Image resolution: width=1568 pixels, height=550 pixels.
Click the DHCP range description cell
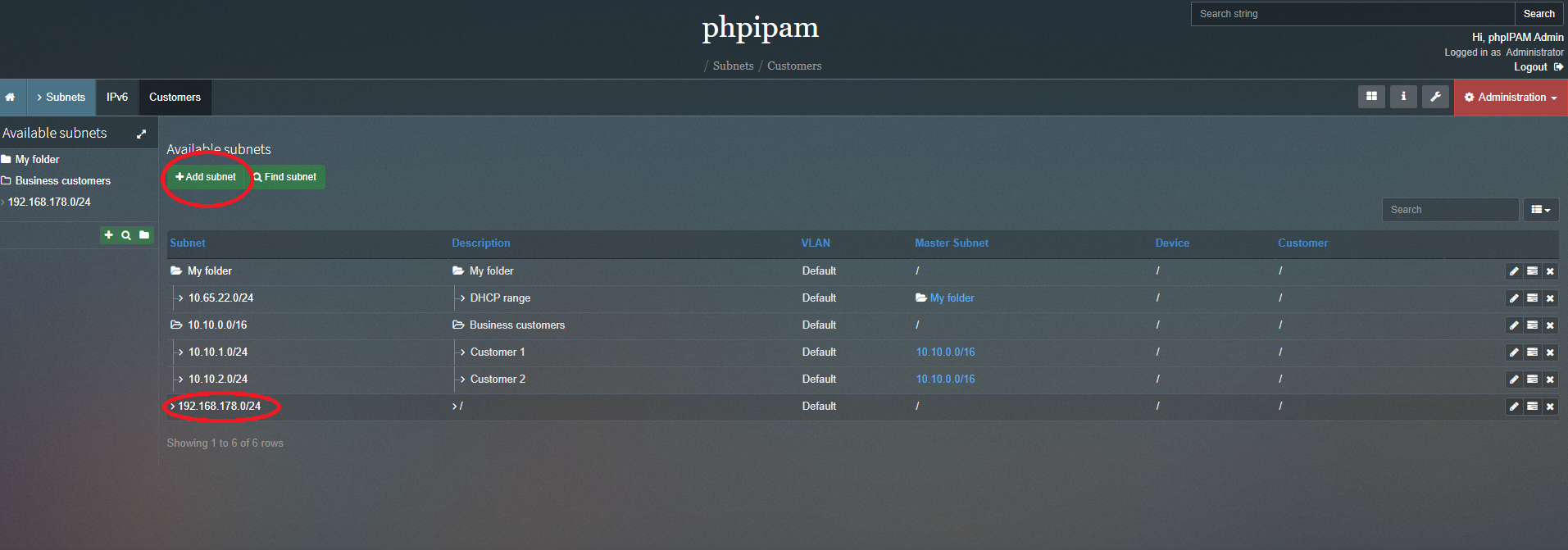pyautogui.click(x=500, y=298)
